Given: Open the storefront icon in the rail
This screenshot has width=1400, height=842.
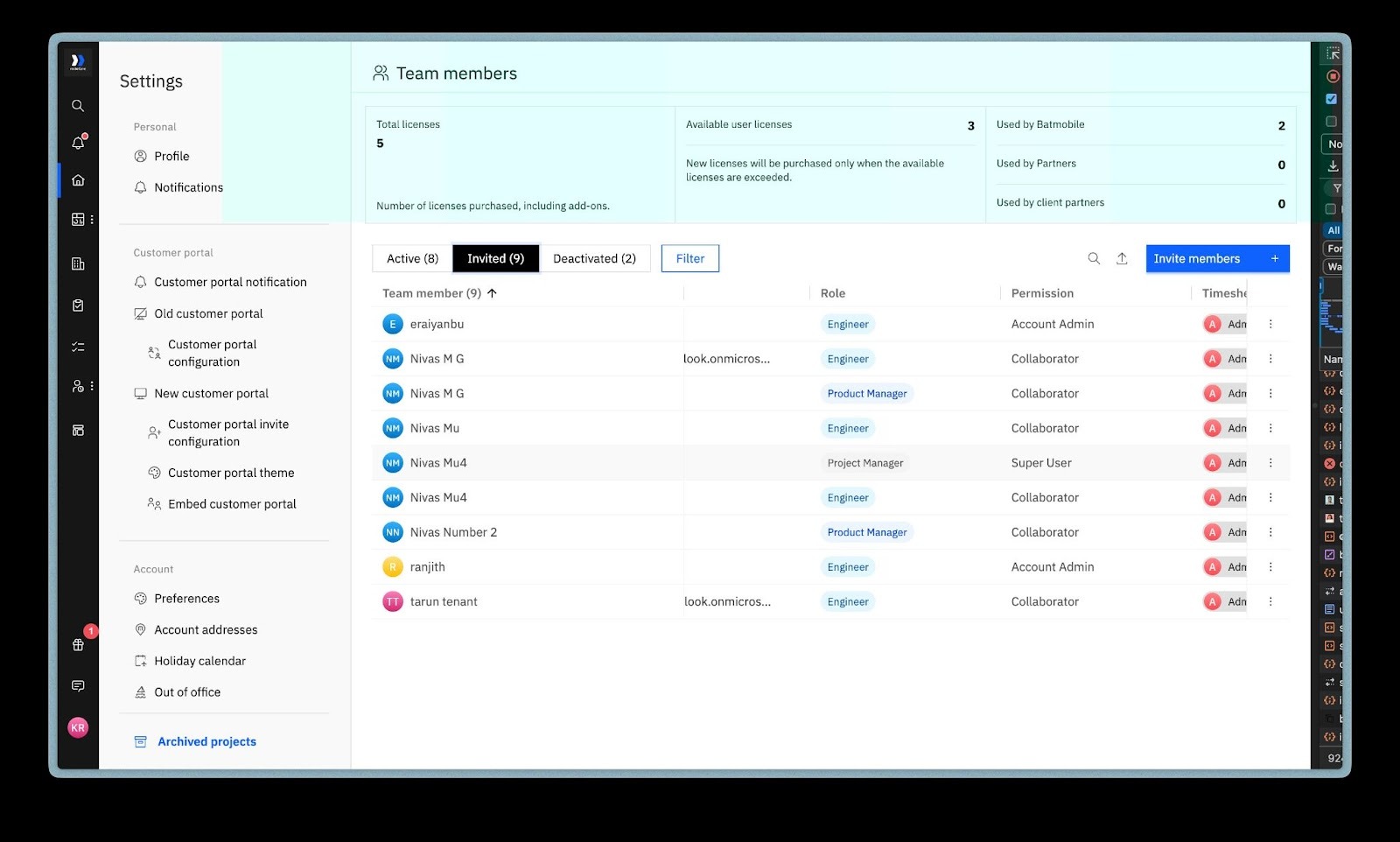Looking at the screenshot, I should click(78, 430).
